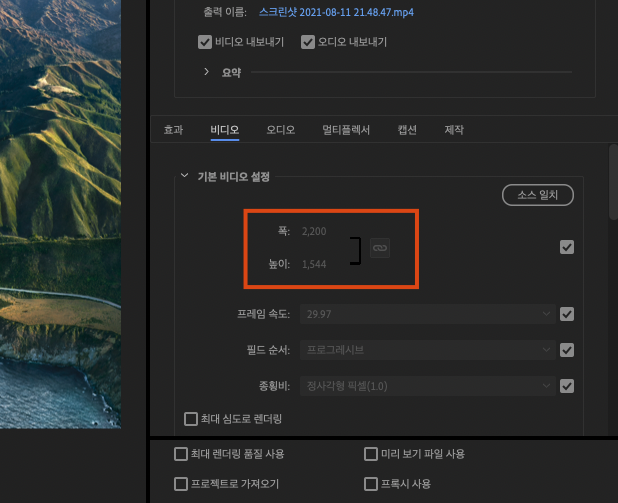
Task: Check 프록시 사용 option
Action: [371, 484]
